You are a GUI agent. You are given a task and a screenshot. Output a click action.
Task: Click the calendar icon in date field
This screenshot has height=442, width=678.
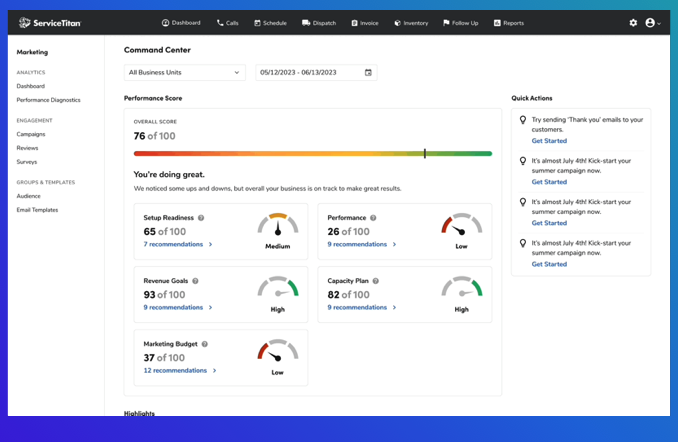(x=368, y=72)
